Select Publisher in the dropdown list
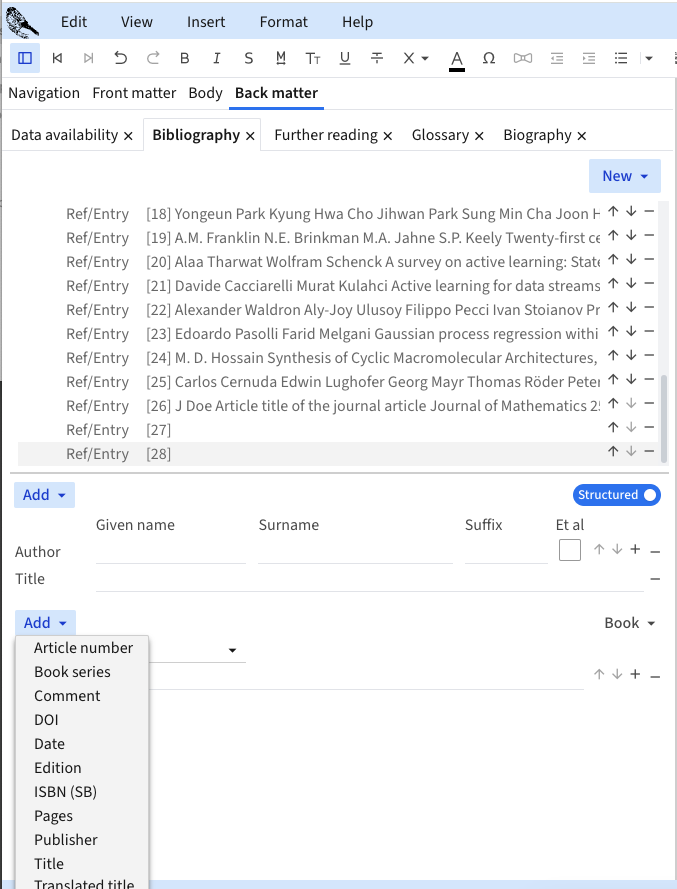Image resolution: width=677 pixels, height=889 pixels. [x=66, y=840]
